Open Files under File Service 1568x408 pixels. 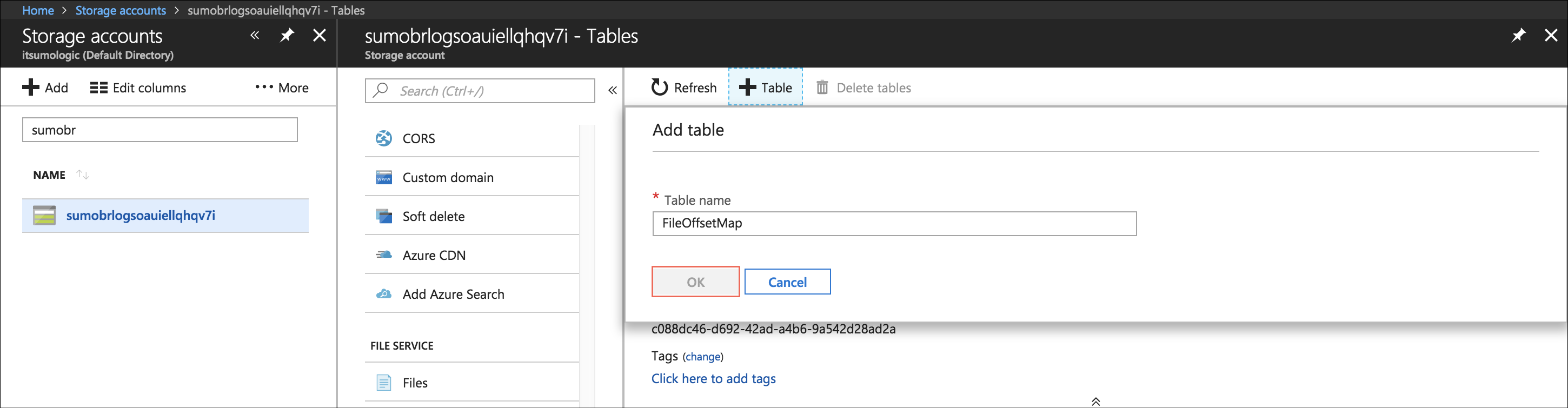click(415, 383)
